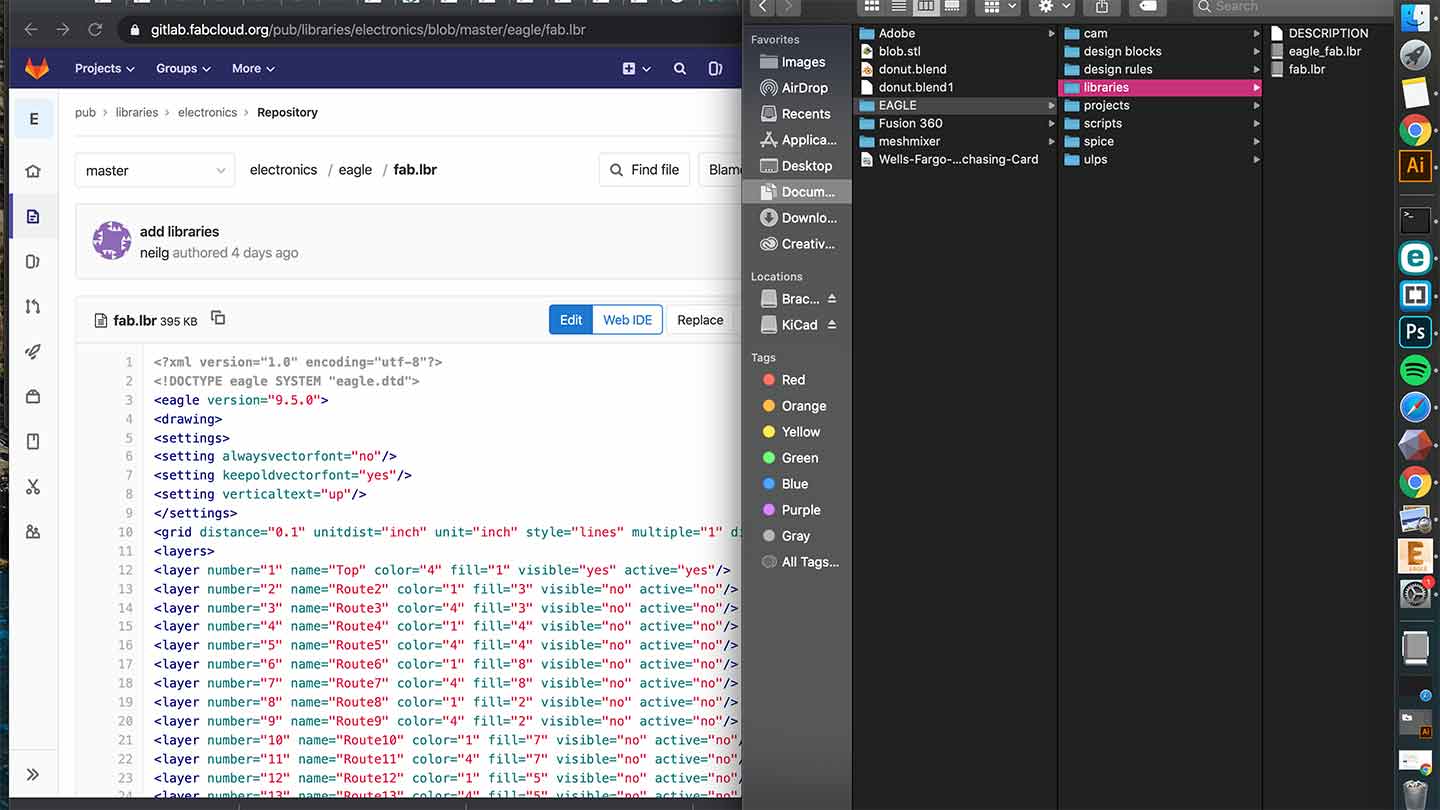Open Members icon in GitLab sidebar
Screen dimensions: 1440x810
[33, 531]
